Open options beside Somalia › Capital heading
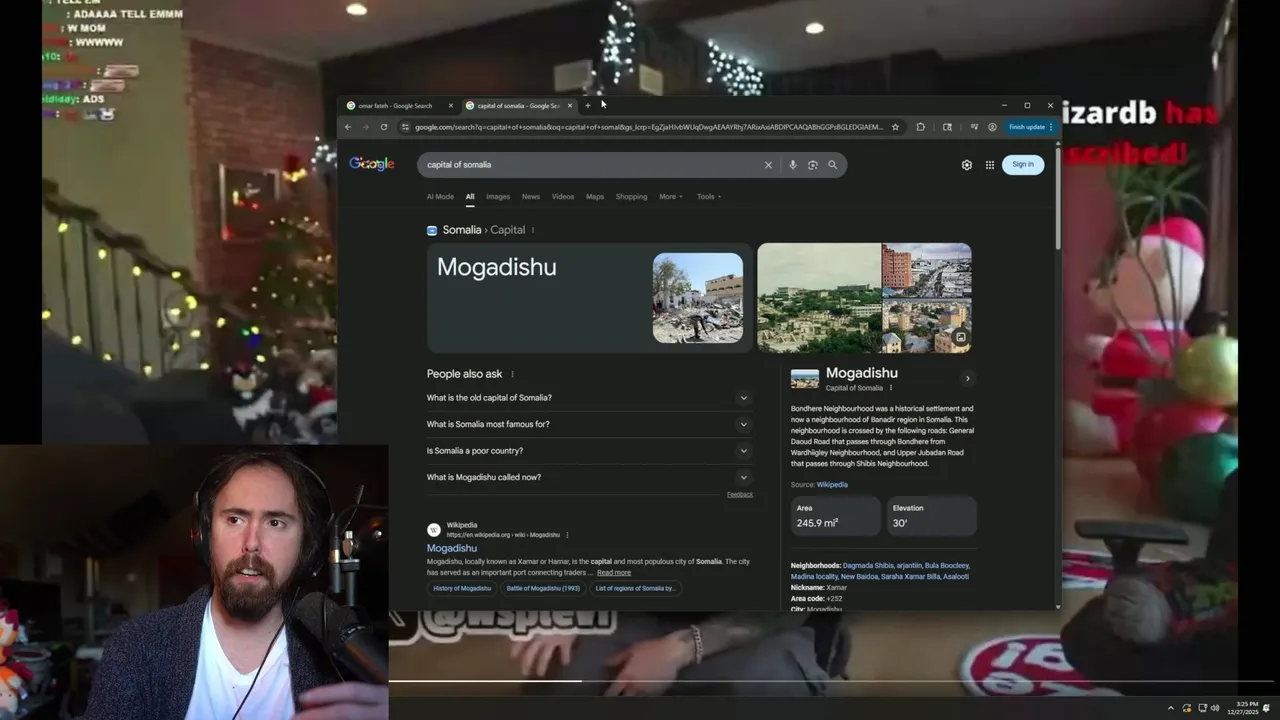Image resolution: width=1280 pixels, height=720 pixels. pyautogui.click(x=532, y=230)
